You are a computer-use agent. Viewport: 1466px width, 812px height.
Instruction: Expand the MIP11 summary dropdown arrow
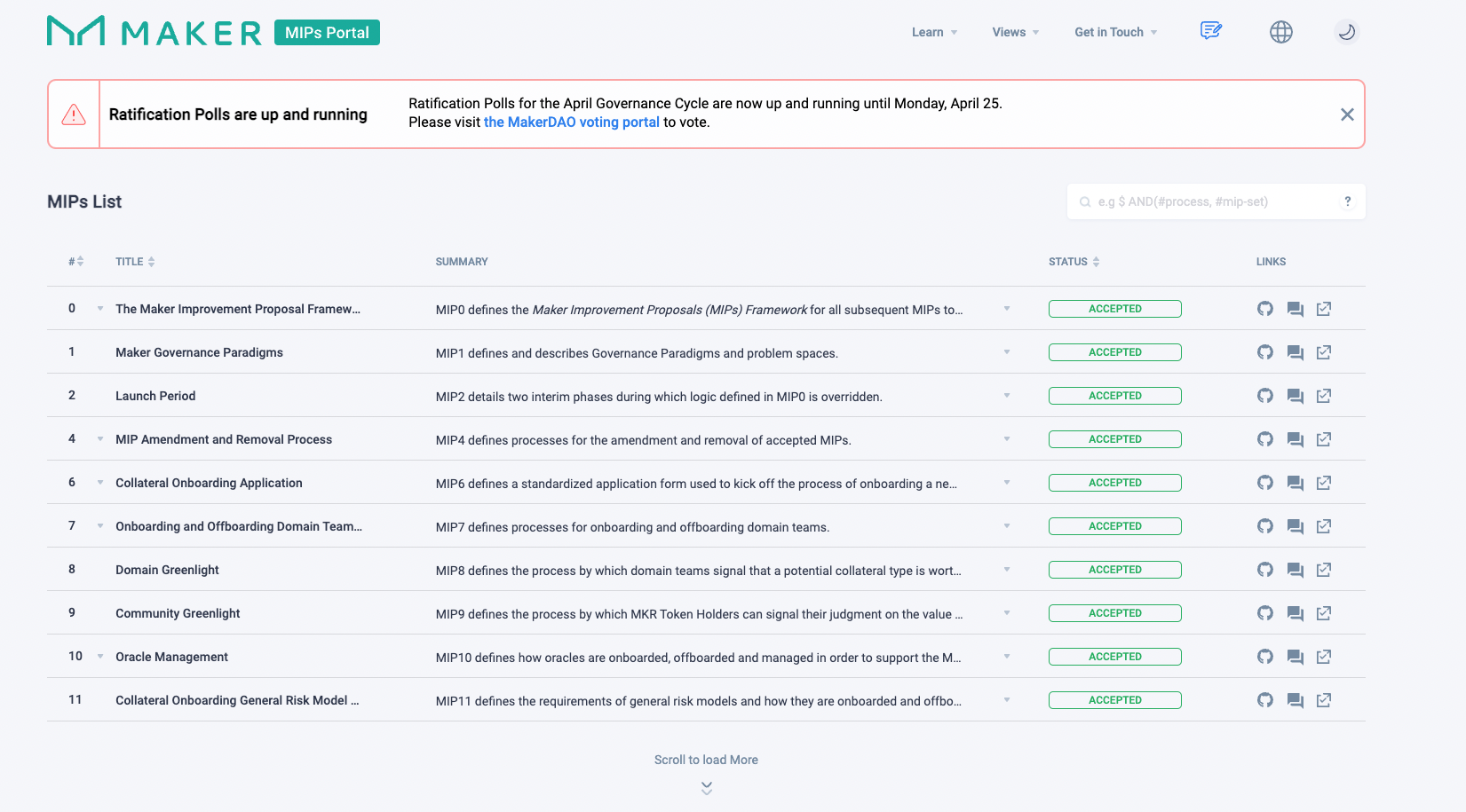(x=1007, y=700)
